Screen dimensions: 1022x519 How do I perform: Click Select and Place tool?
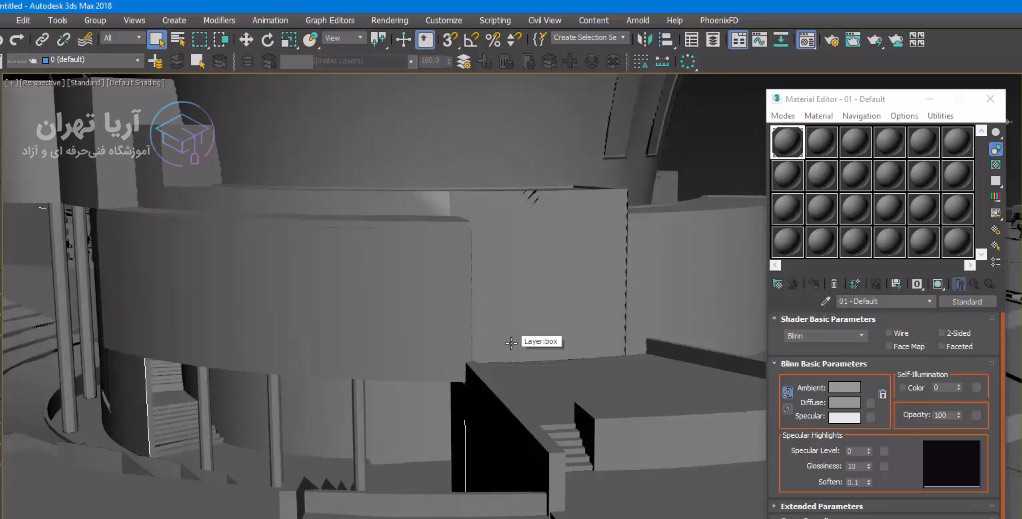point(310,40)
